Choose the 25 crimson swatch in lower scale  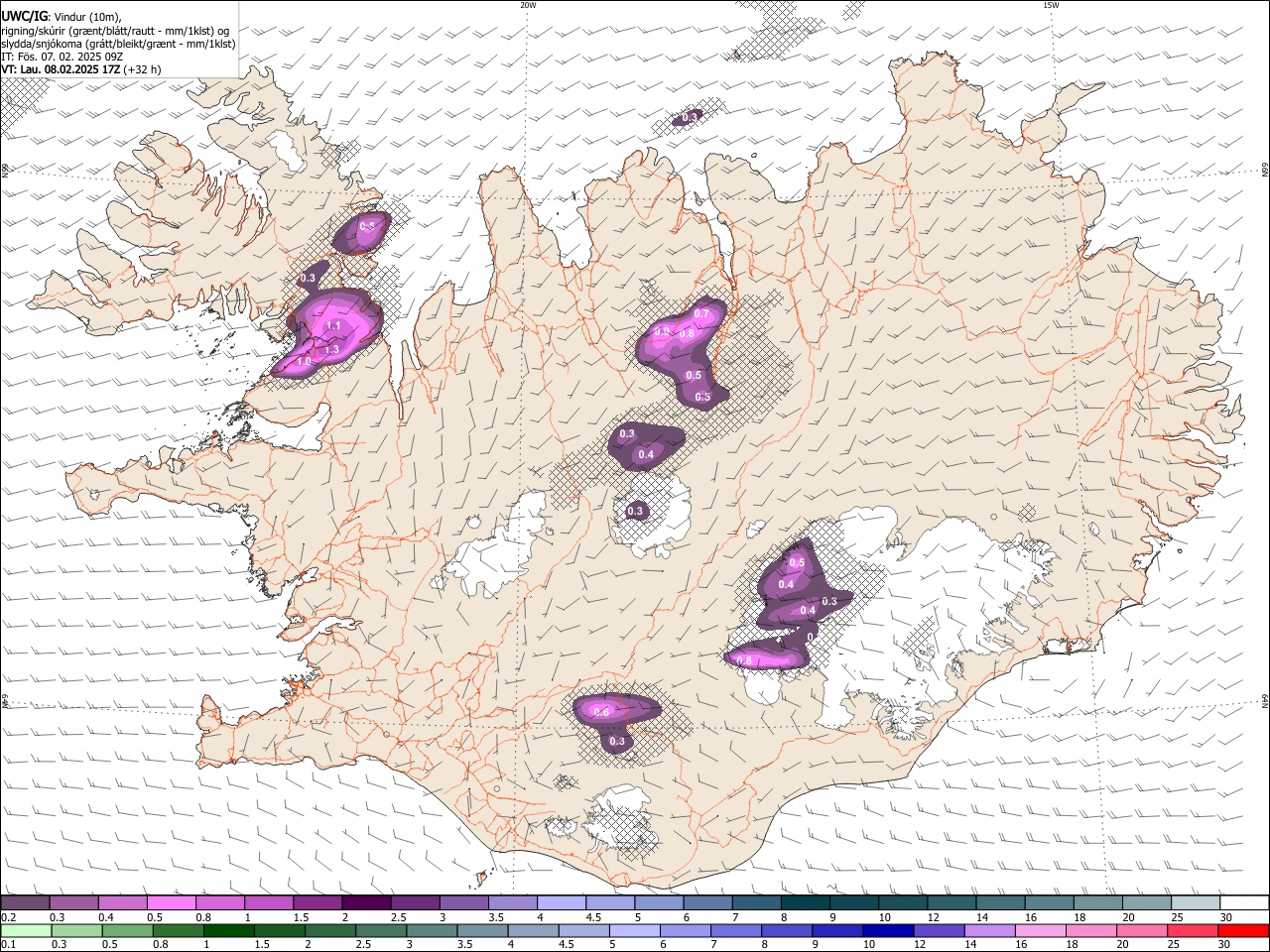click(1193, 930)
